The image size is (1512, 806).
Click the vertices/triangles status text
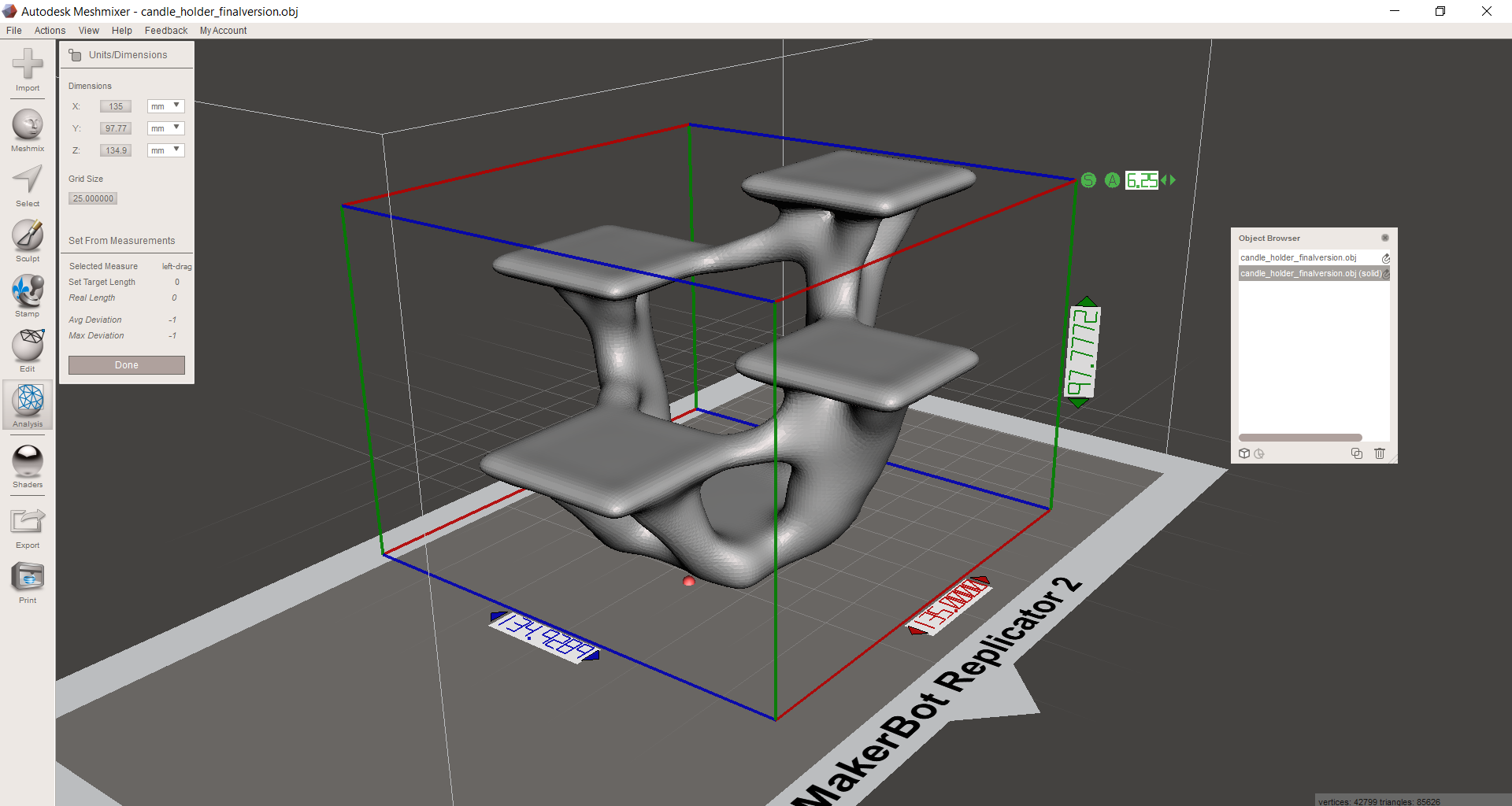pyautogui.click(x=1379, y=801)
